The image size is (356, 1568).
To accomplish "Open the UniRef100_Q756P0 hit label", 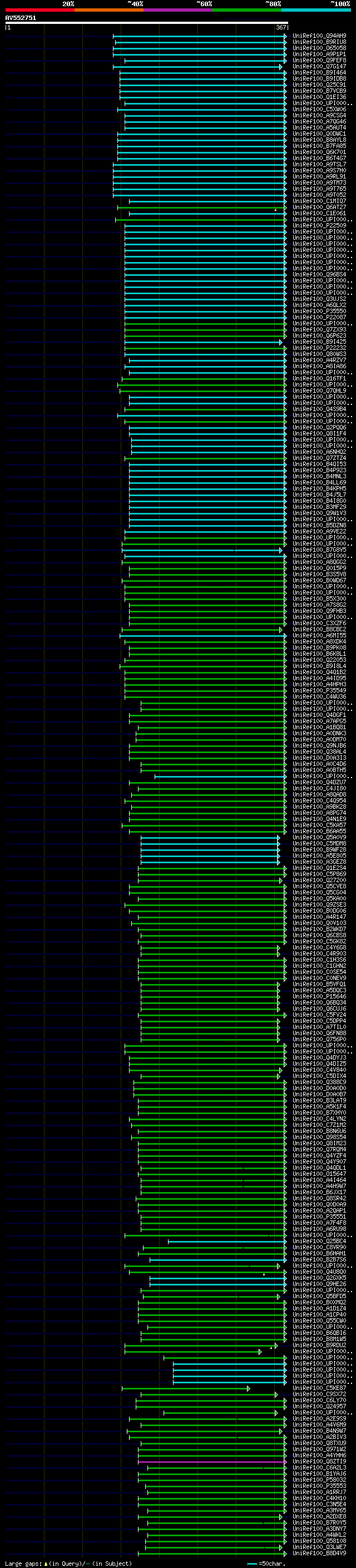I will point(319,1040).
